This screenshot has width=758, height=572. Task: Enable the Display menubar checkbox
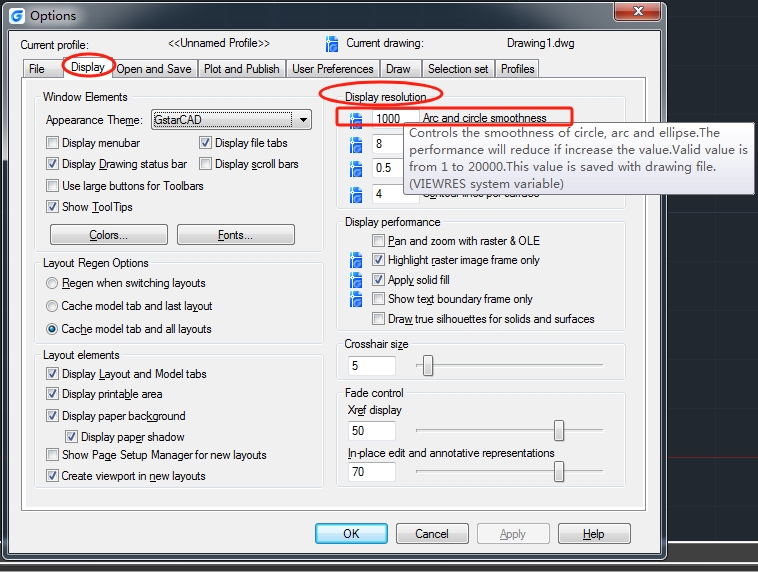(x=53, y=144)
